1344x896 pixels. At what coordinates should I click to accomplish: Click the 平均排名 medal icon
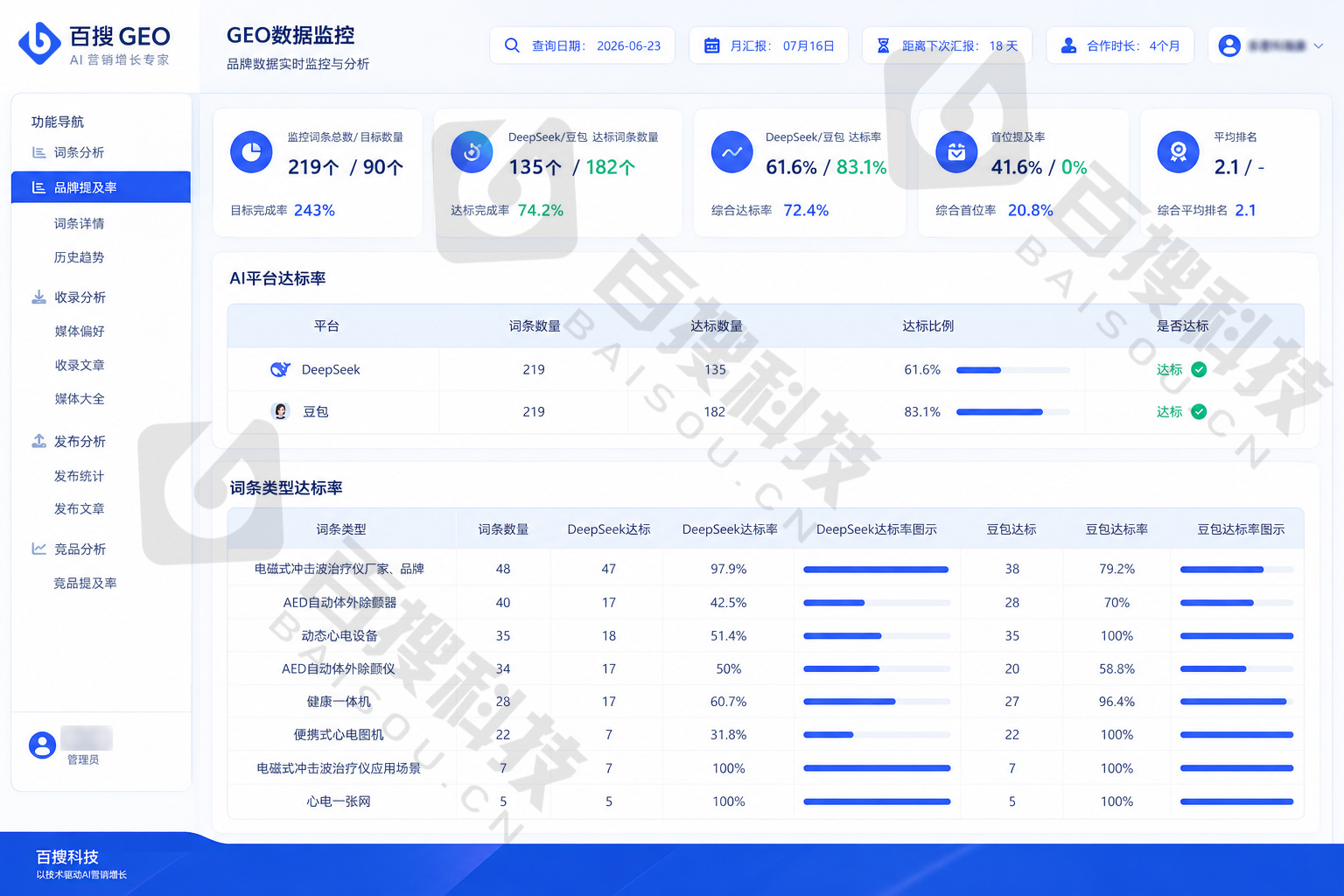(1179, 152)
